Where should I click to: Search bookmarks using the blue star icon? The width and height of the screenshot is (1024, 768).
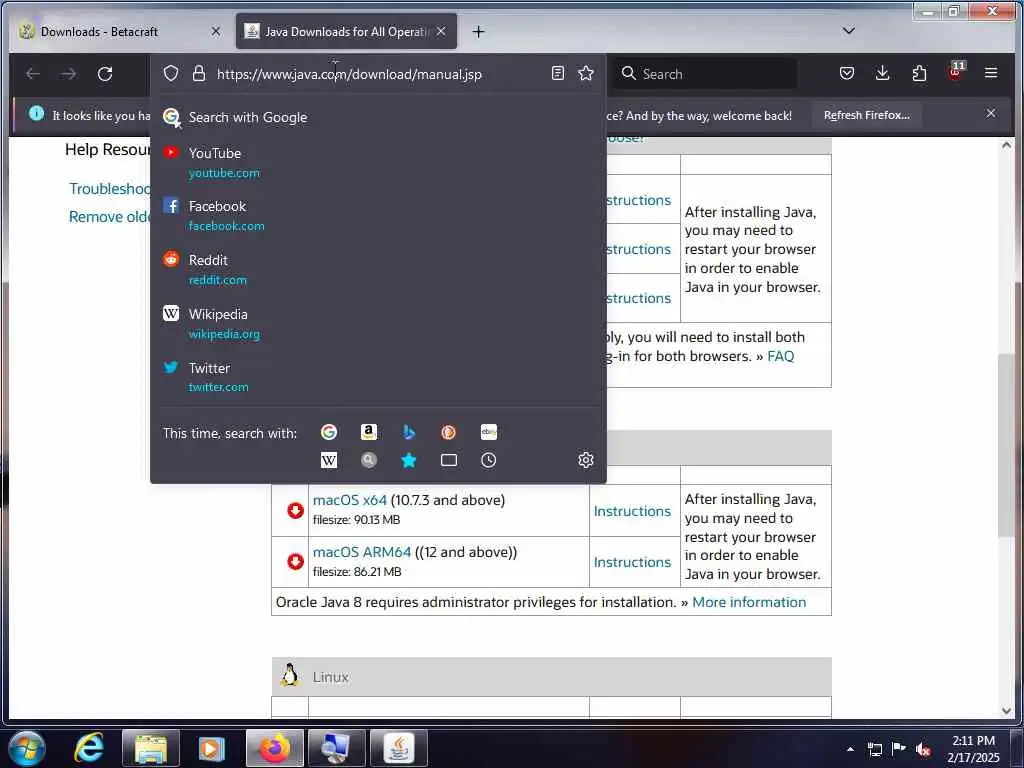[409, 460]
